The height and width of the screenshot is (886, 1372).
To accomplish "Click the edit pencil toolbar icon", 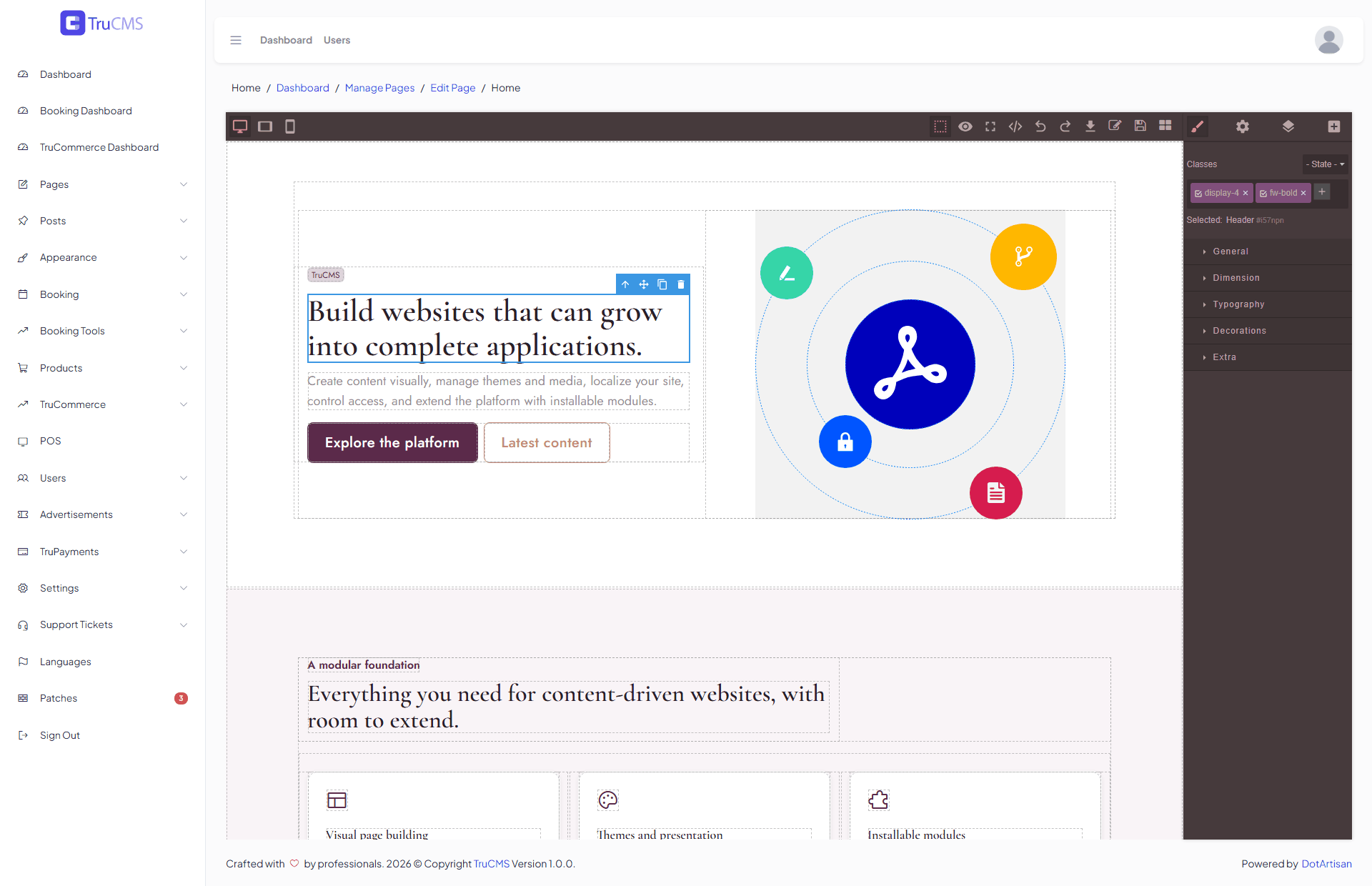I will pyautogui.click(x=1115, y=126).
